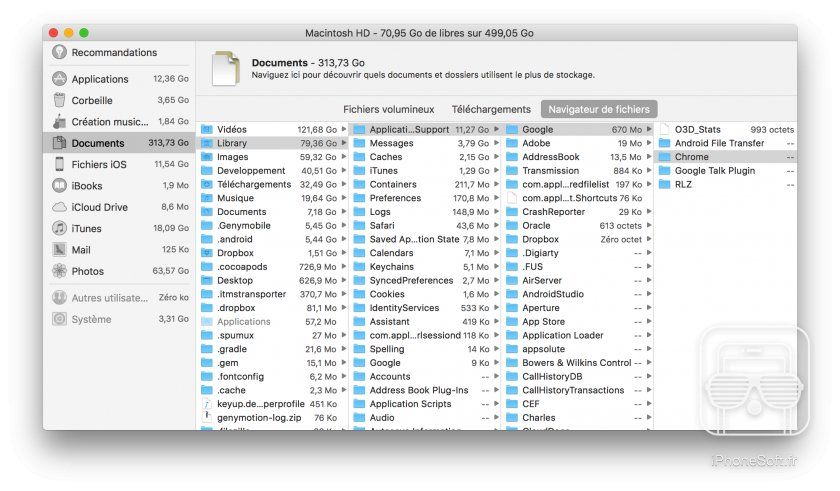The height and width of the screenshot is (491, 840).
Task: Click the Messages folder icon
Action: 359,143
